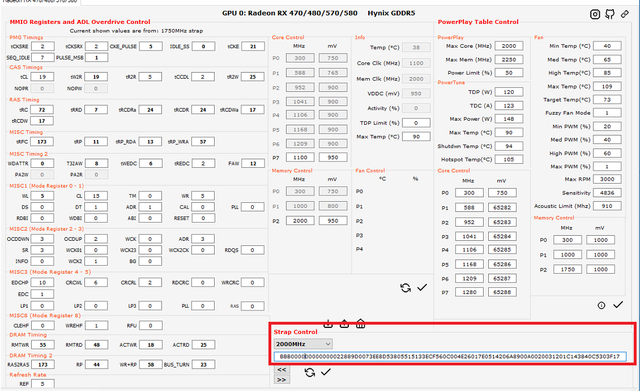Edit the tRC value field
The width and height of the screenshot is (640, 391).
tap(42, 110)
